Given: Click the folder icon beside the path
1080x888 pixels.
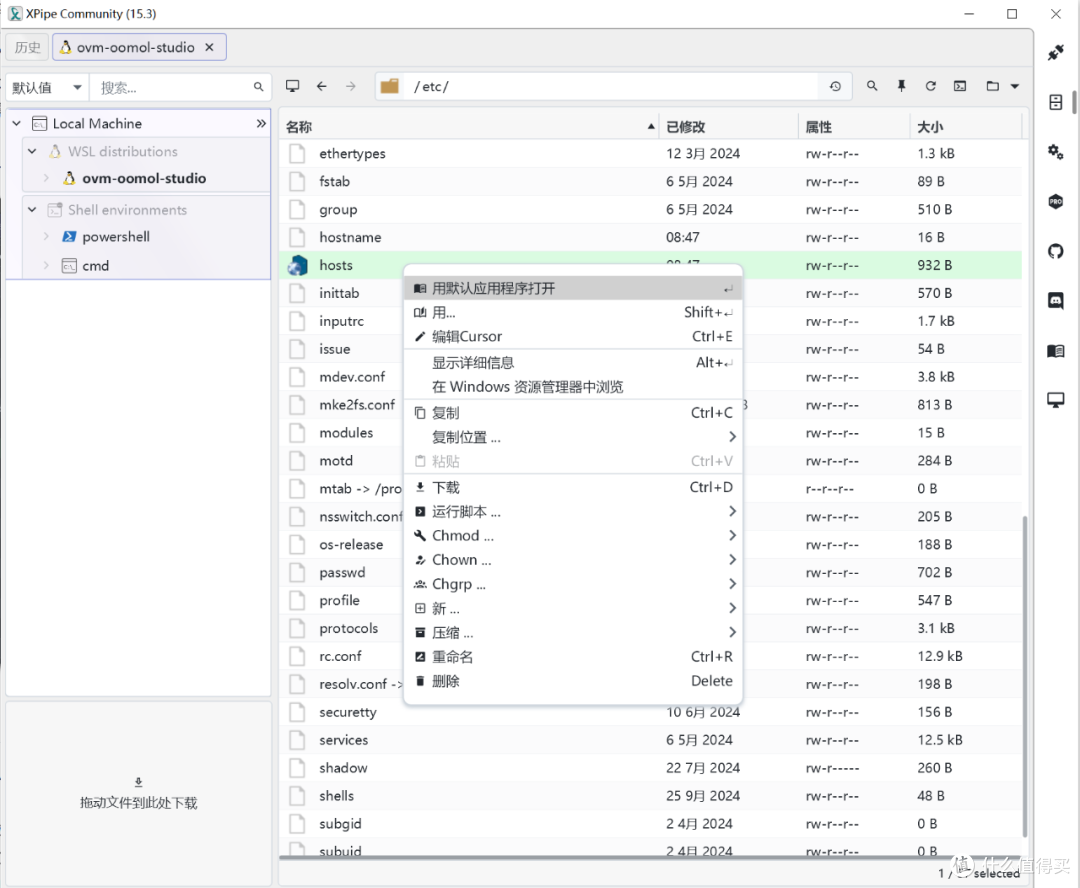Looking at the screenshot, I should click(x=390, y=86).
